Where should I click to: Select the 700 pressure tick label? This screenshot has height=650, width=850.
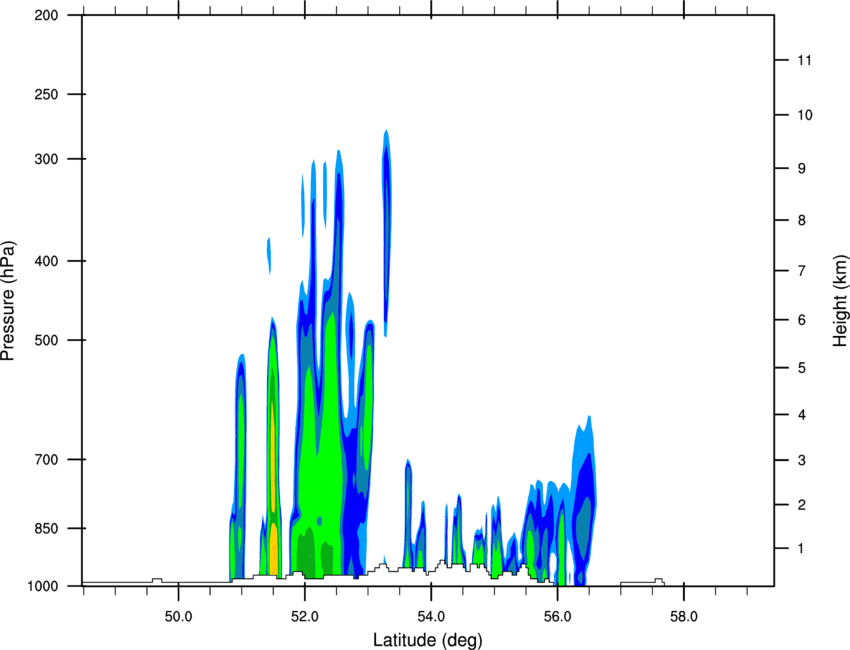pyautogui.click(x=46, y=459)
